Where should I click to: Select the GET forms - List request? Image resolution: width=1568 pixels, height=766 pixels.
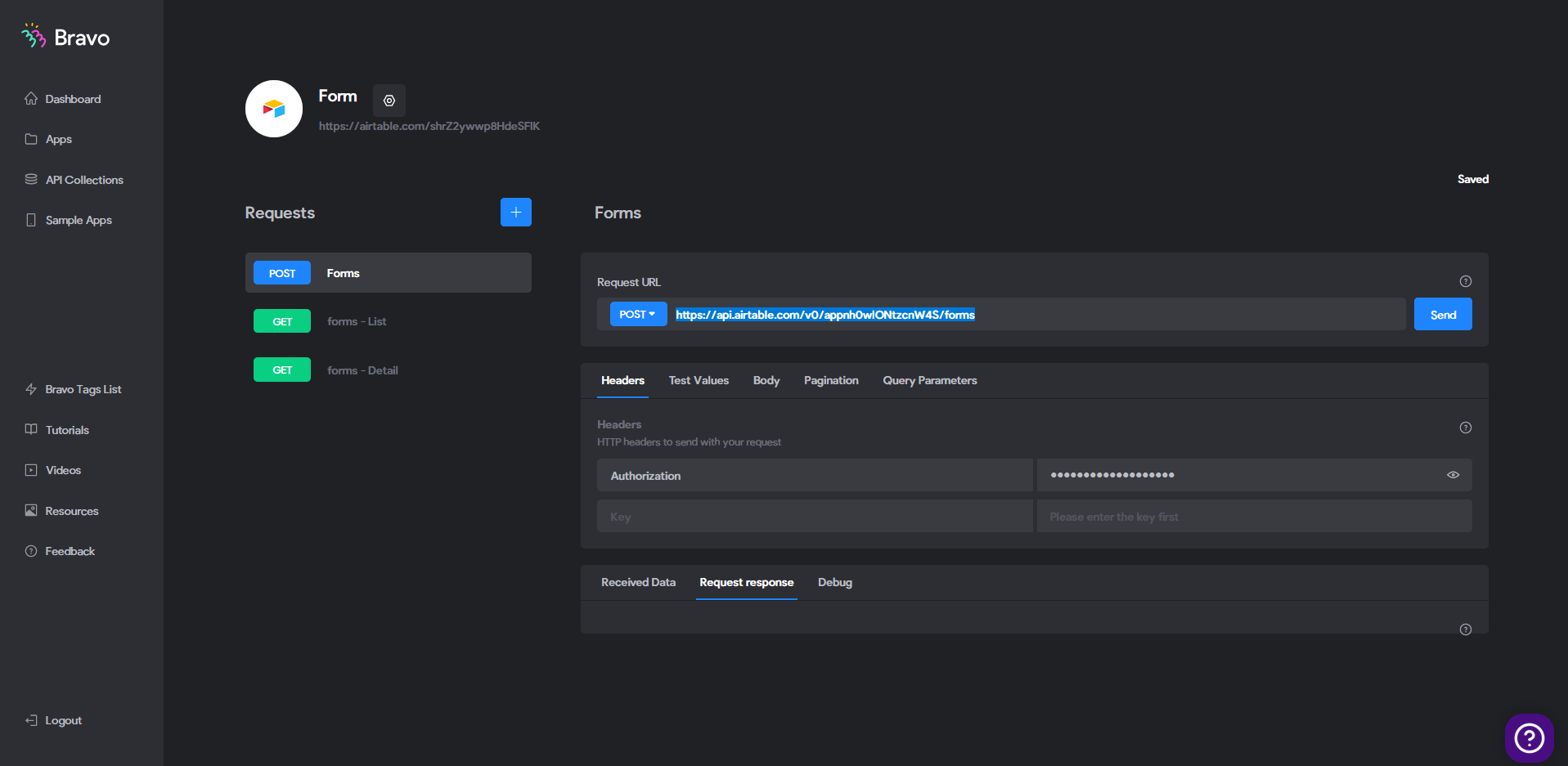pos(389,321)
